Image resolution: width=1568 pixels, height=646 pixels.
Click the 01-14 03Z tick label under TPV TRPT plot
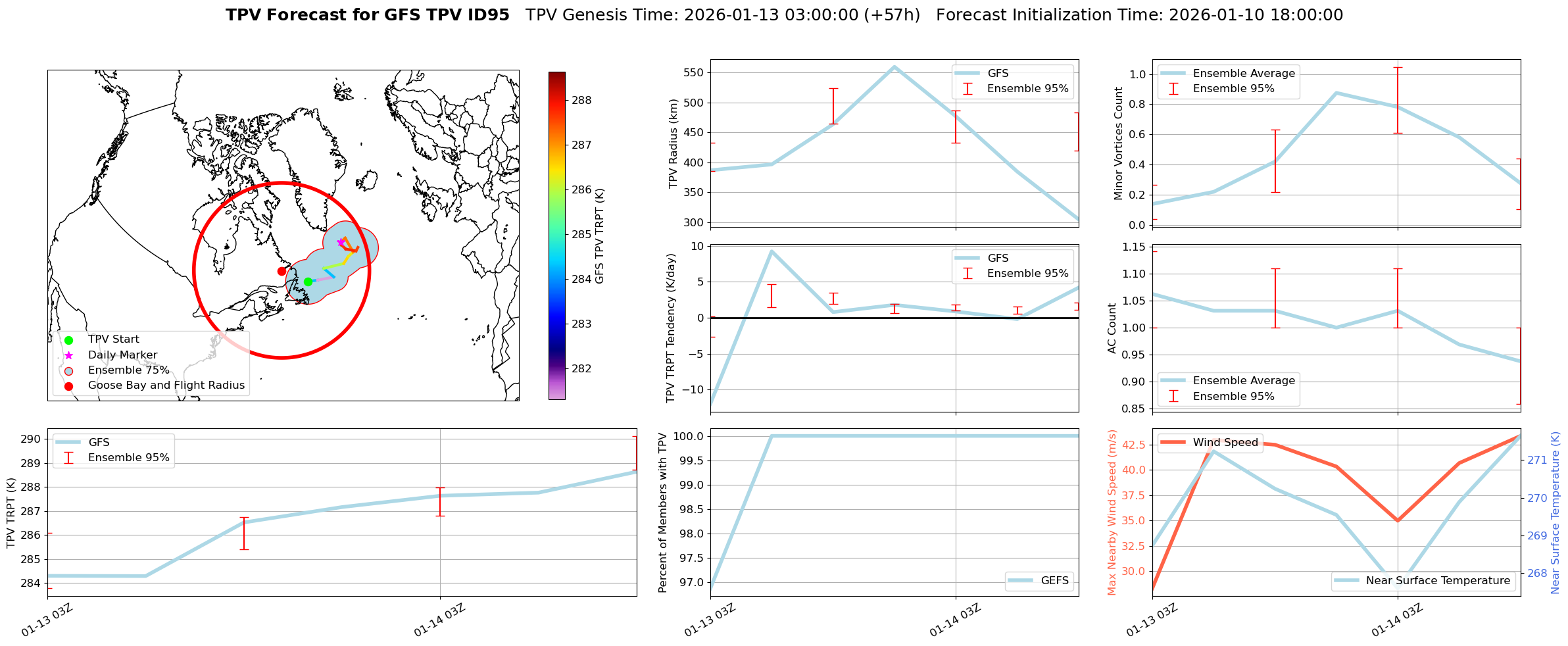click(439, 620)
